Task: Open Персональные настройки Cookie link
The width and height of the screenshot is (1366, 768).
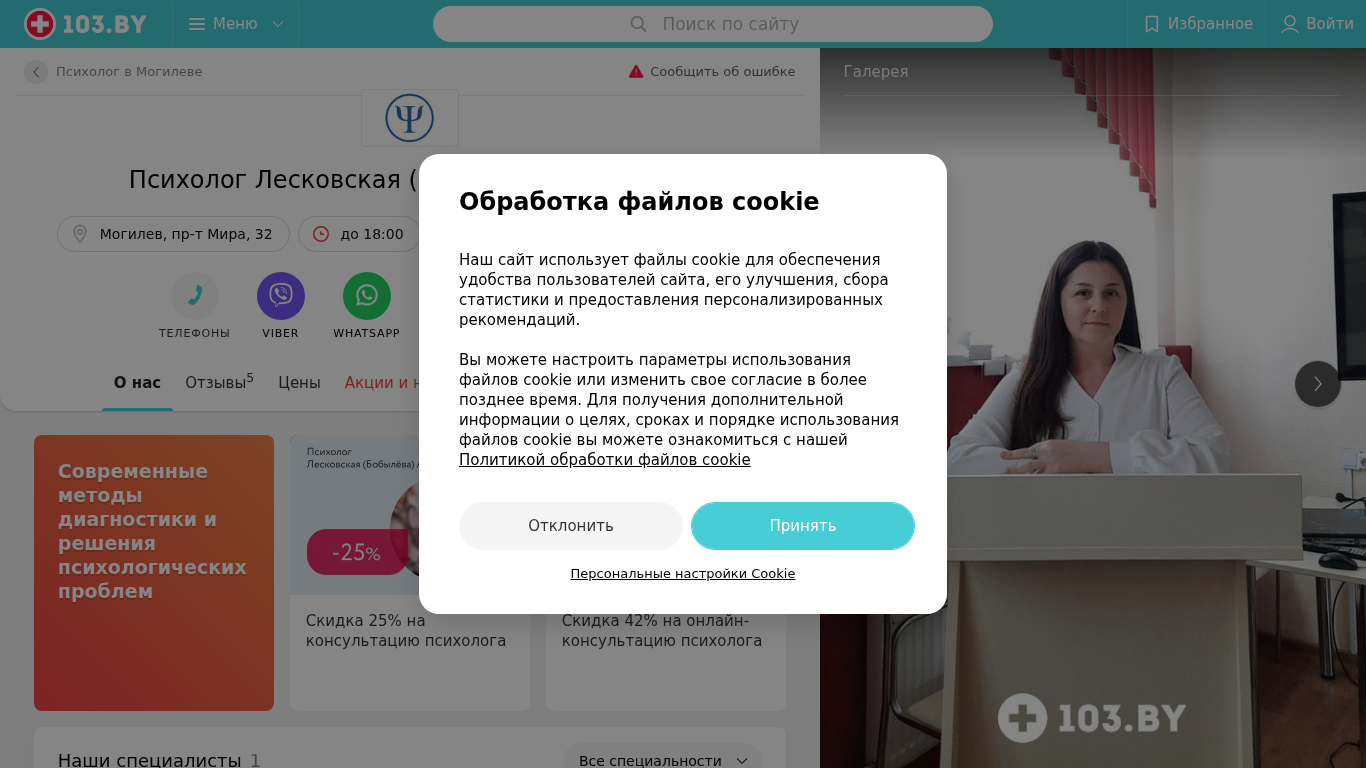Action: 683,574
